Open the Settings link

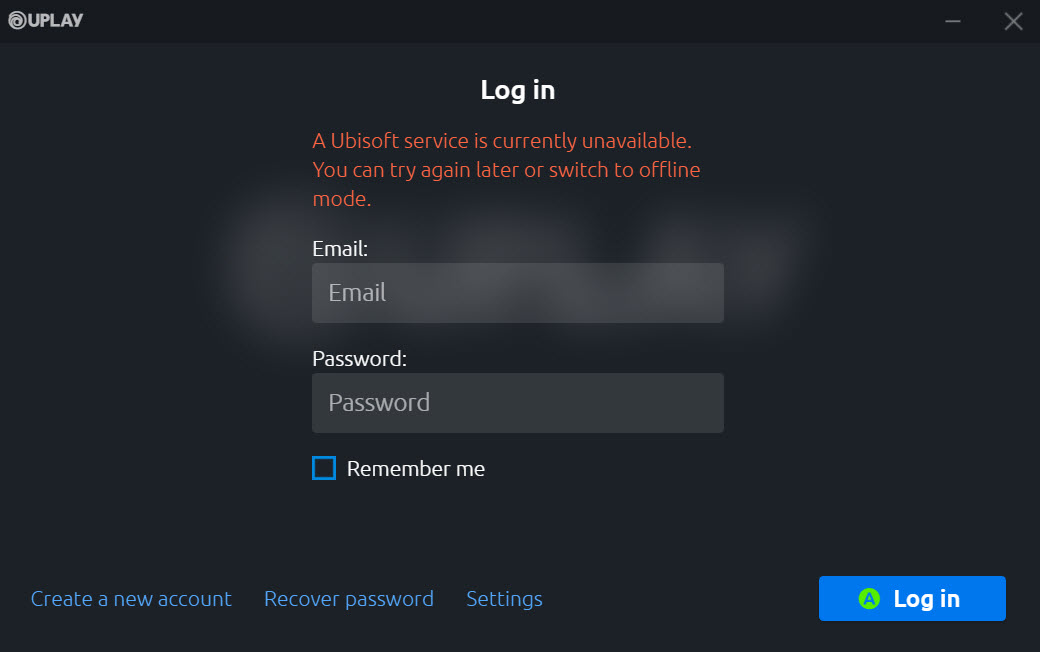tap(504, 599)
